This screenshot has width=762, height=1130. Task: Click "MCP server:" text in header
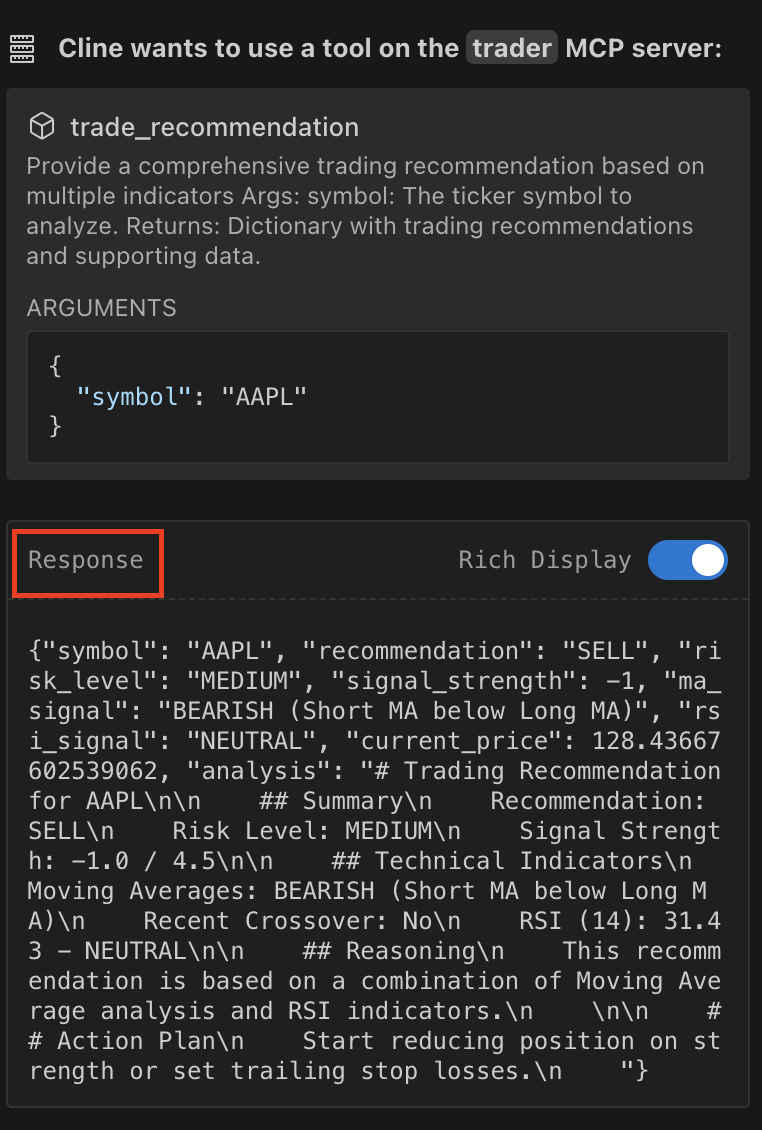(x=643, y=48)
